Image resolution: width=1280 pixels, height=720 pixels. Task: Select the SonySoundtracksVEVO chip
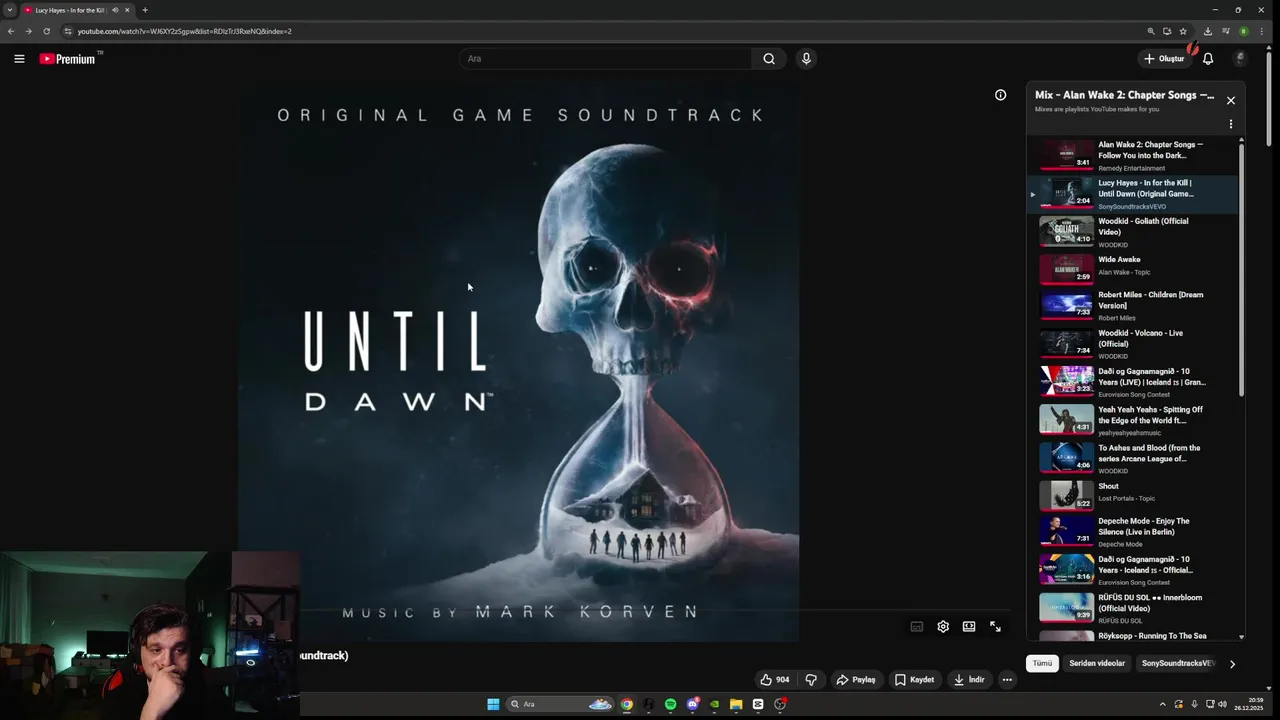click(x=1177, y=663)
